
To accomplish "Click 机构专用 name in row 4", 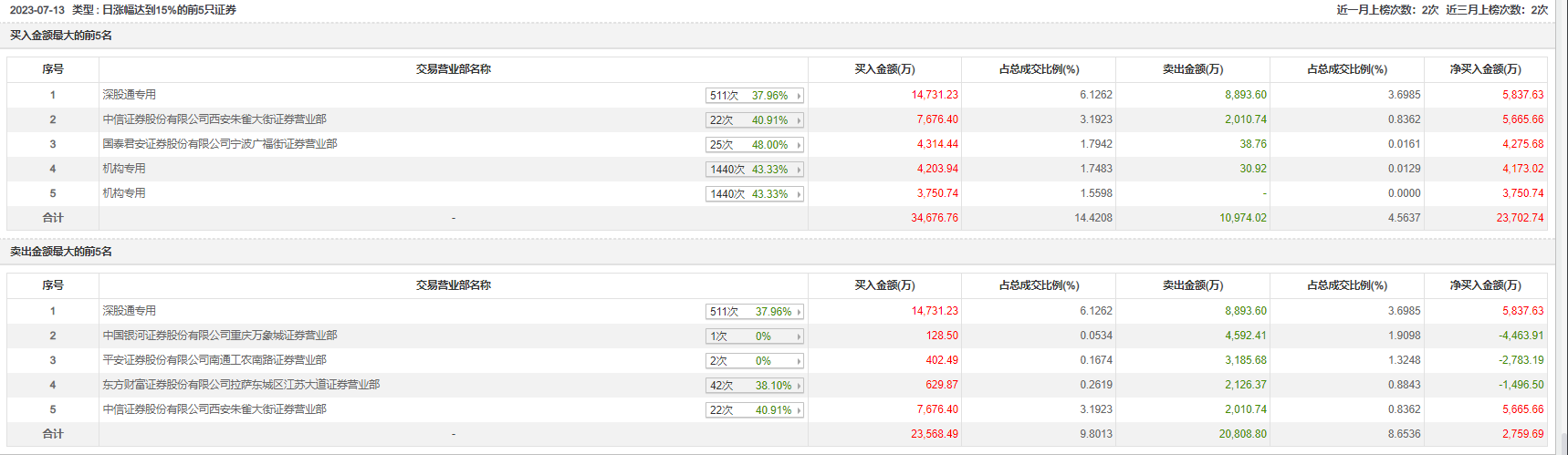I will (123, 169).
